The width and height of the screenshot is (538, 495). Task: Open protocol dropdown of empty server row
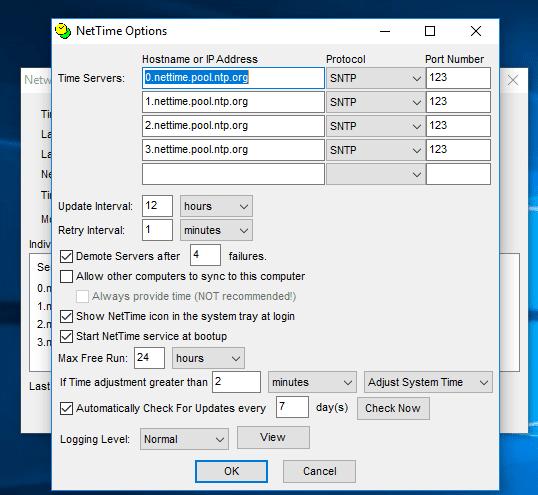tap(376, 174)
